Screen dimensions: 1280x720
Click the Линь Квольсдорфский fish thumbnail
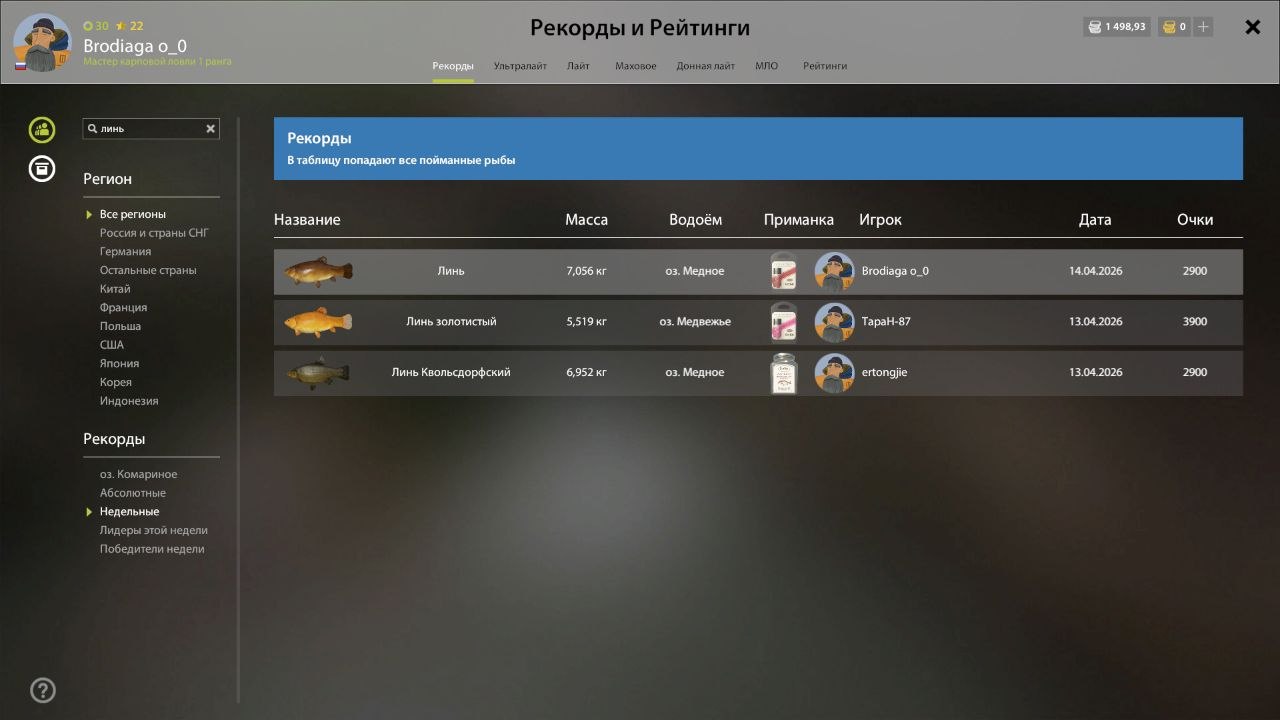(x=318, y=373)
